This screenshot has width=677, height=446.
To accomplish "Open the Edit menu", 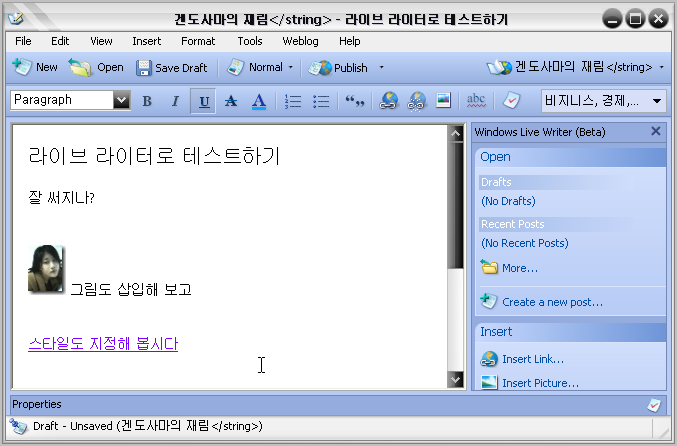I will [60, 41].
